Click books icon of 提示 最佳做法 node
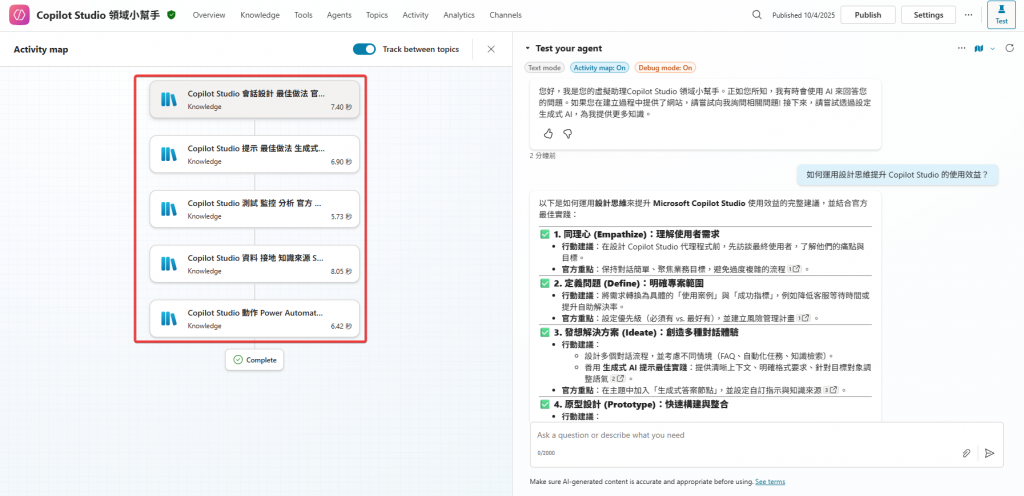This screenshot has width=1024, height=496. coord(169,154)
